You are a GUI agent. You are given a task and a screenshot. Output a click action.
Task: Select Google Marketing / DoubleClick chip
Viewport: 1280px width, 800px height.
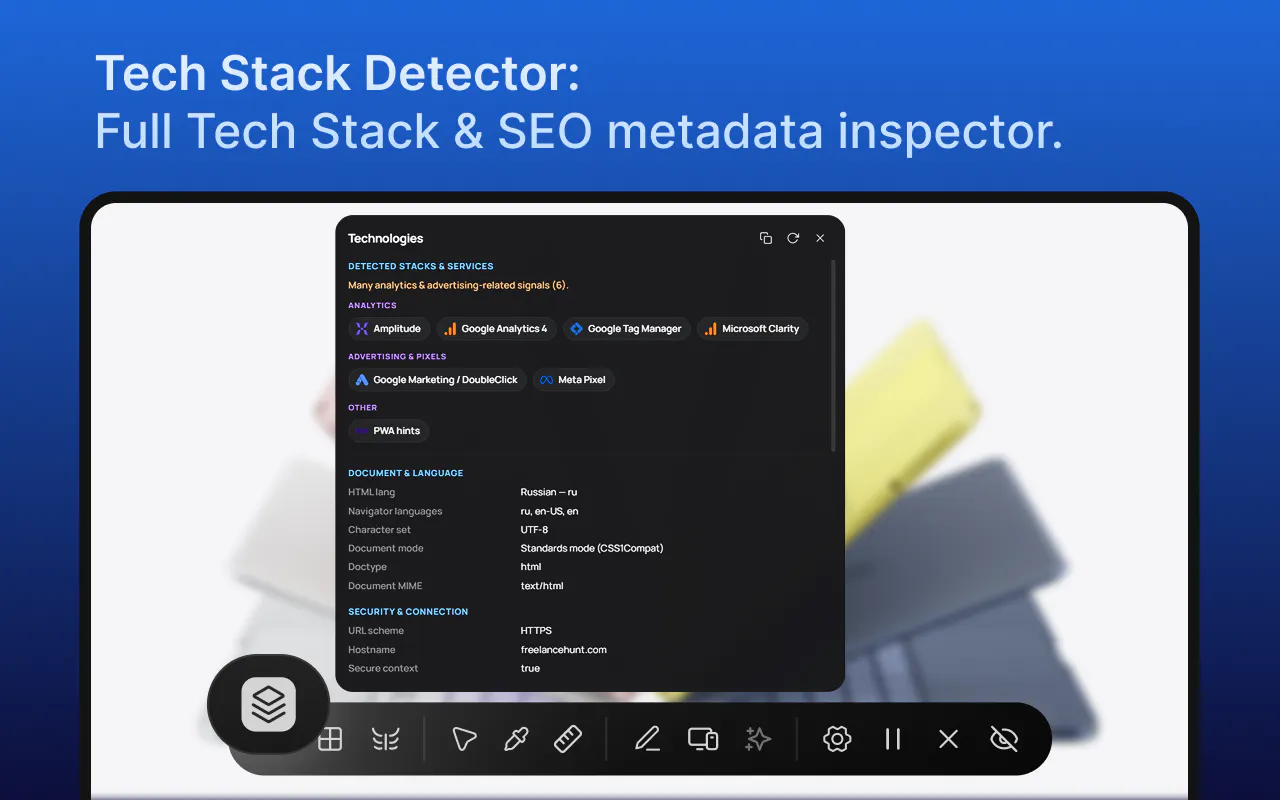437,380
